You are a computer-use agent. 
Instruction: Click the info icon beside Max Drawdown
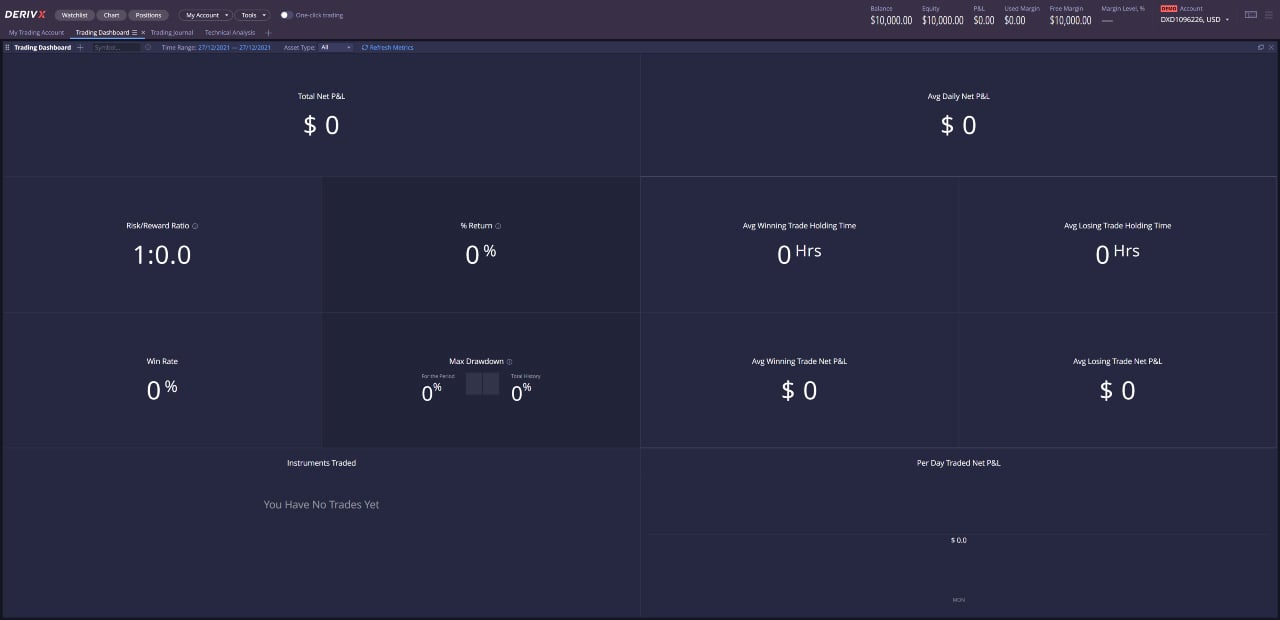[x=509, y=361]
